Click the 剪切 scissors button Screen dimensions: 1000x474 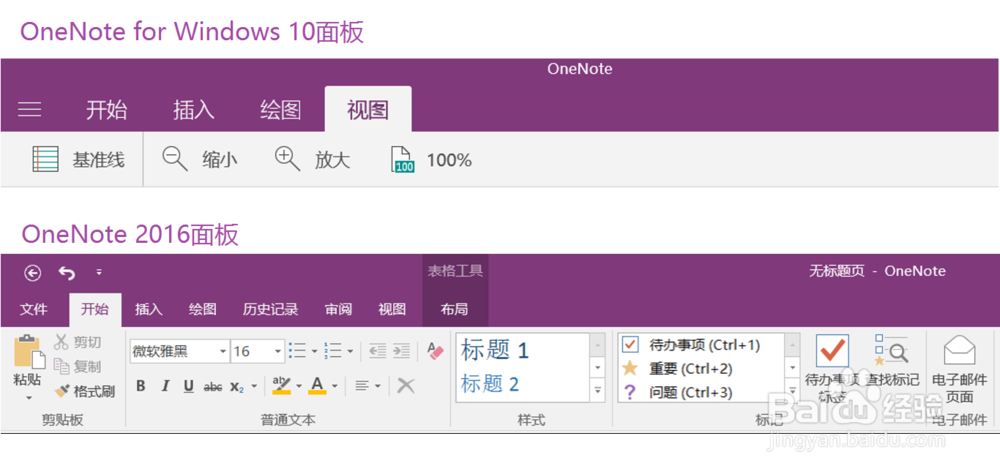pyautogui.click(x=78, y=343)
